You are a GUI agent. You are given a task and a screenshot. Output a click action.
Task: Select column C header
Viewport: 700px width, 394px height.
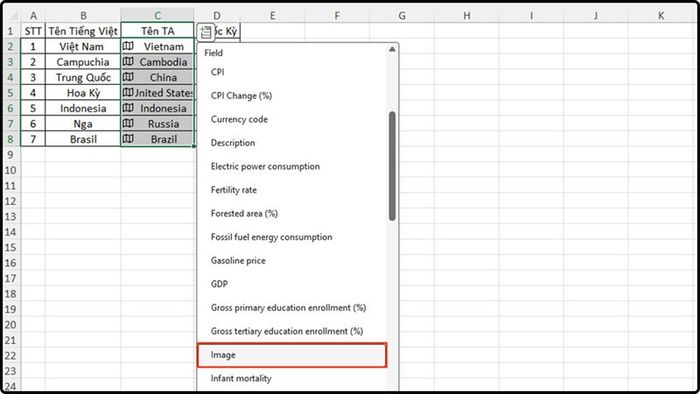click(x=158, y=16)
